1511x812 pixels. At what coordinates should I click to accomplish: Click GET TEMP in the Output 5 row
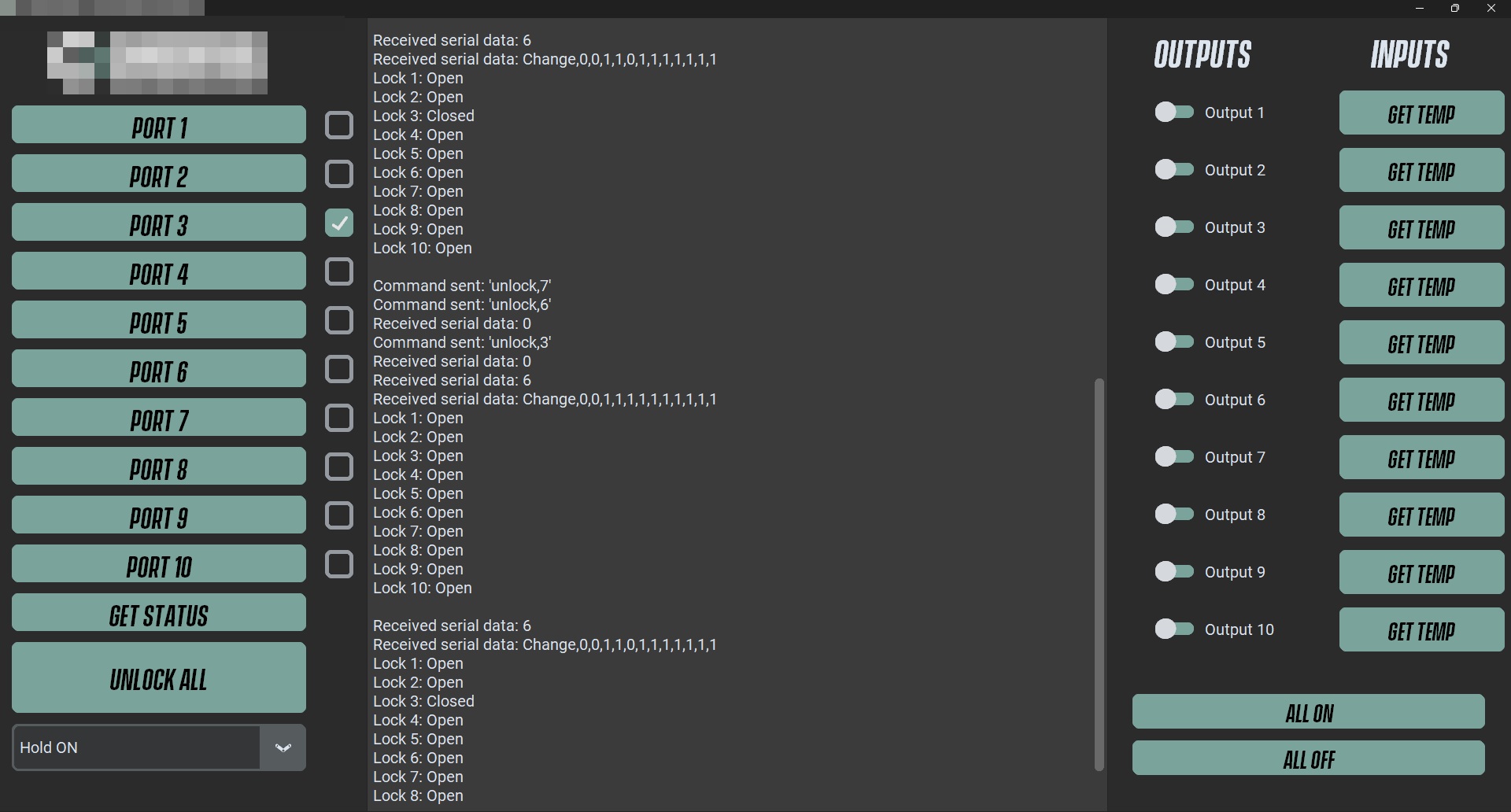tap(1421, 342)
